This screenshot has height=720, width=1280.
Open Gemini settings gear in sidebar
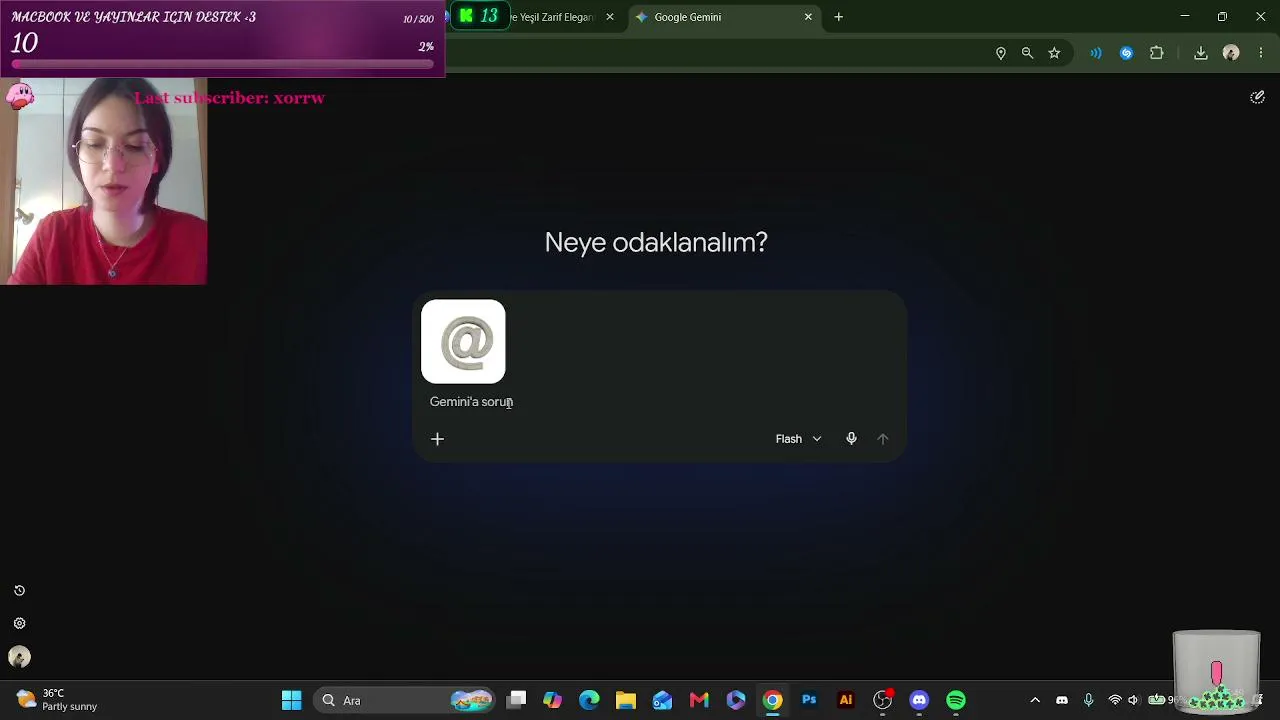pos(19,624)
